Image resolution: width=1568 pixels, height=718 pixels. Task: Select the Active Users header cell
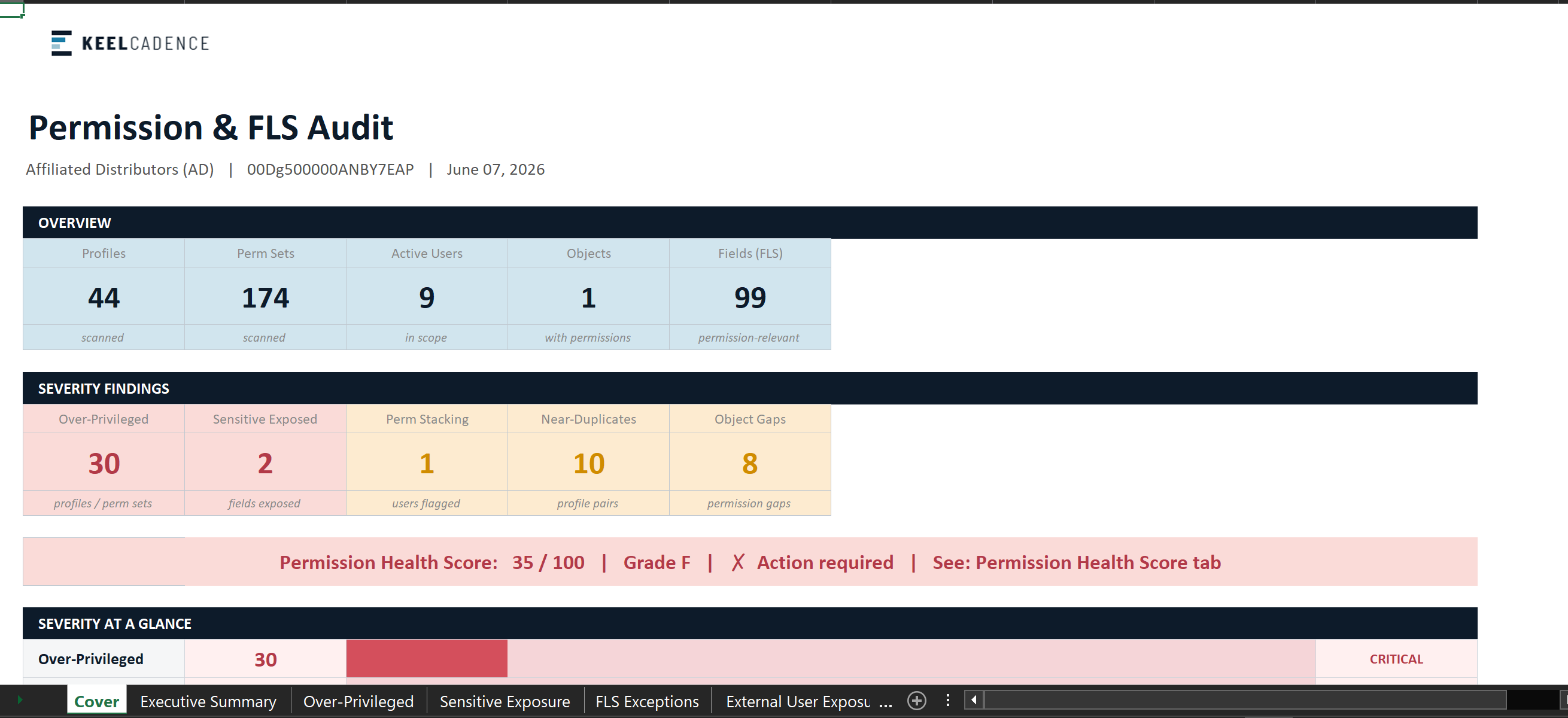427,253
